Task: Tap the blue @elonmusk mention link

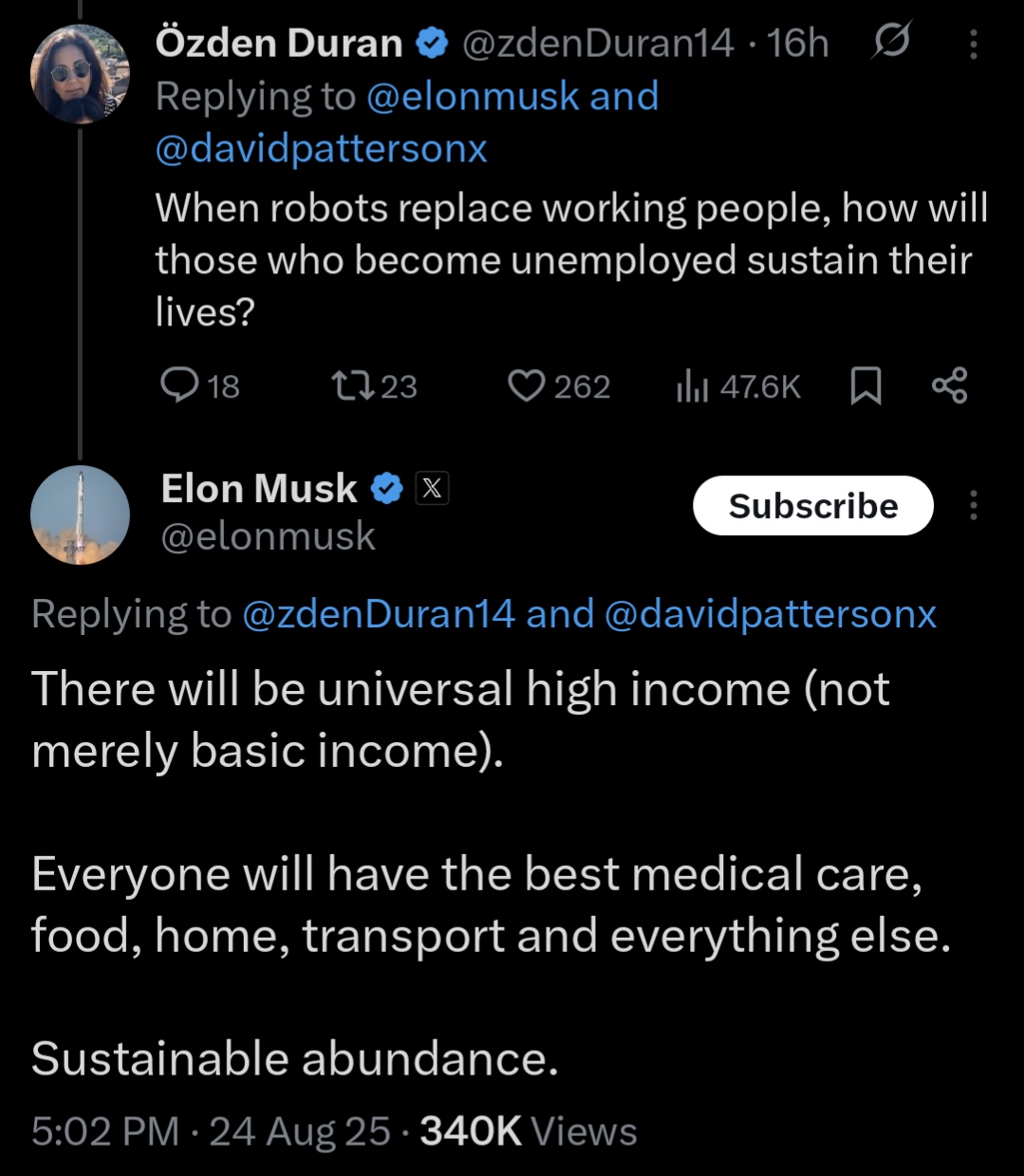Action: point(473,97)
